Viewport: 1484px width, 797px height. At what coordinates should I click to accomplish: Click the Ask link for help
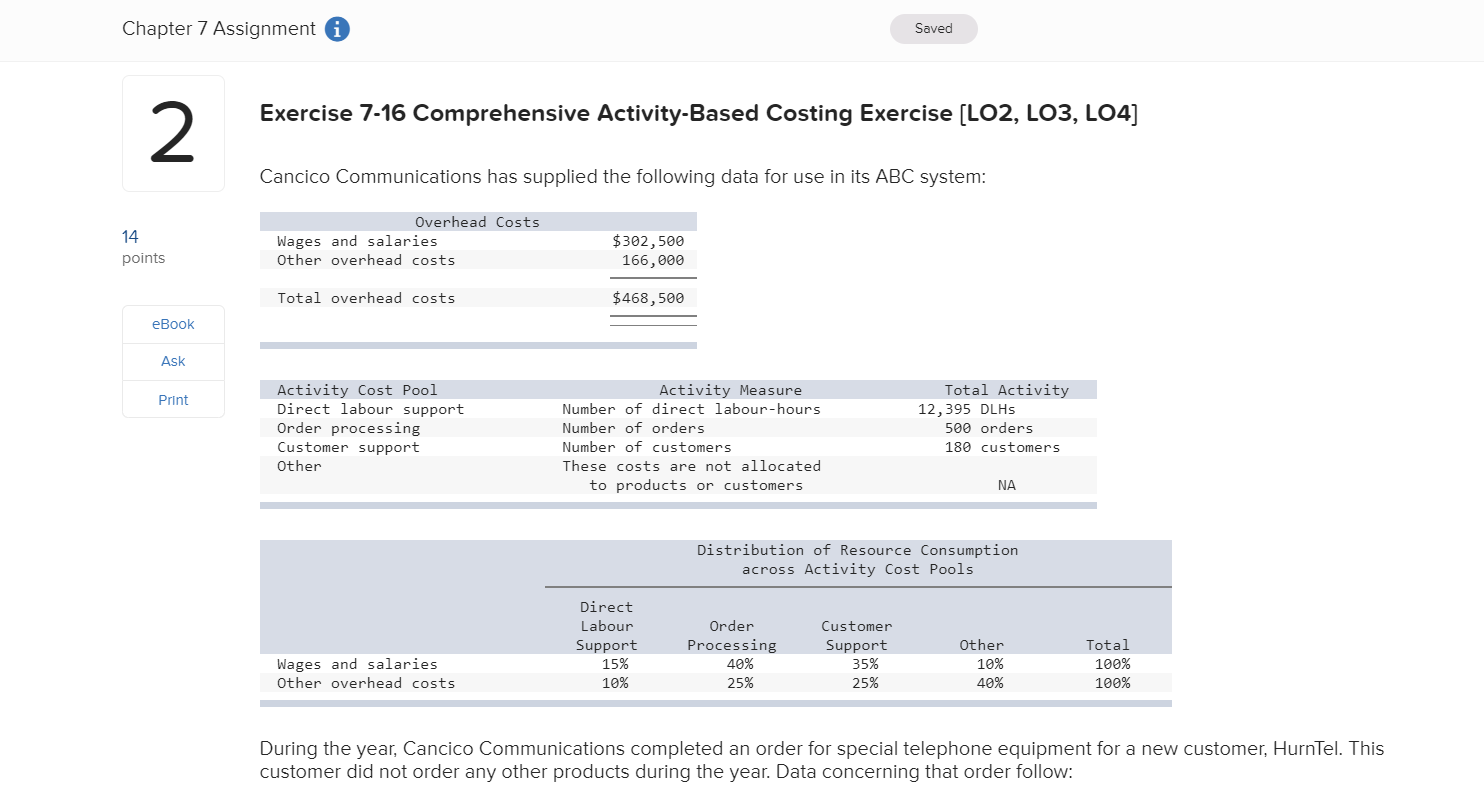[172, 361]
